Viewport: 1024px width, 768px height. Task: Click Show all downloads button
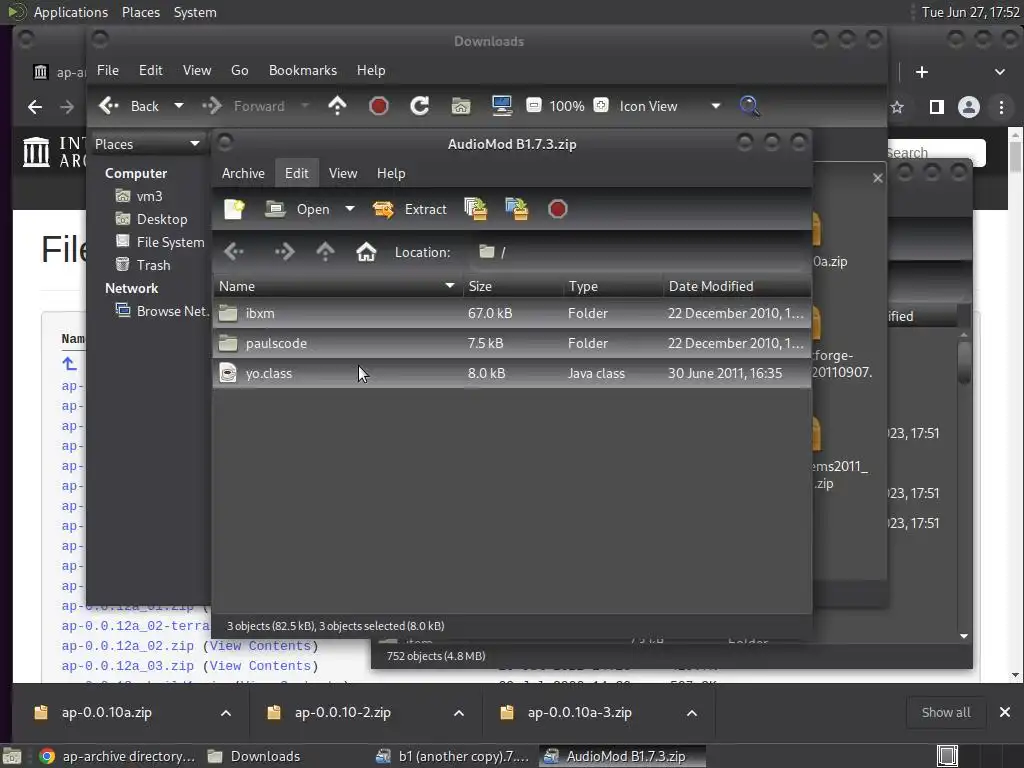[946, 712]
